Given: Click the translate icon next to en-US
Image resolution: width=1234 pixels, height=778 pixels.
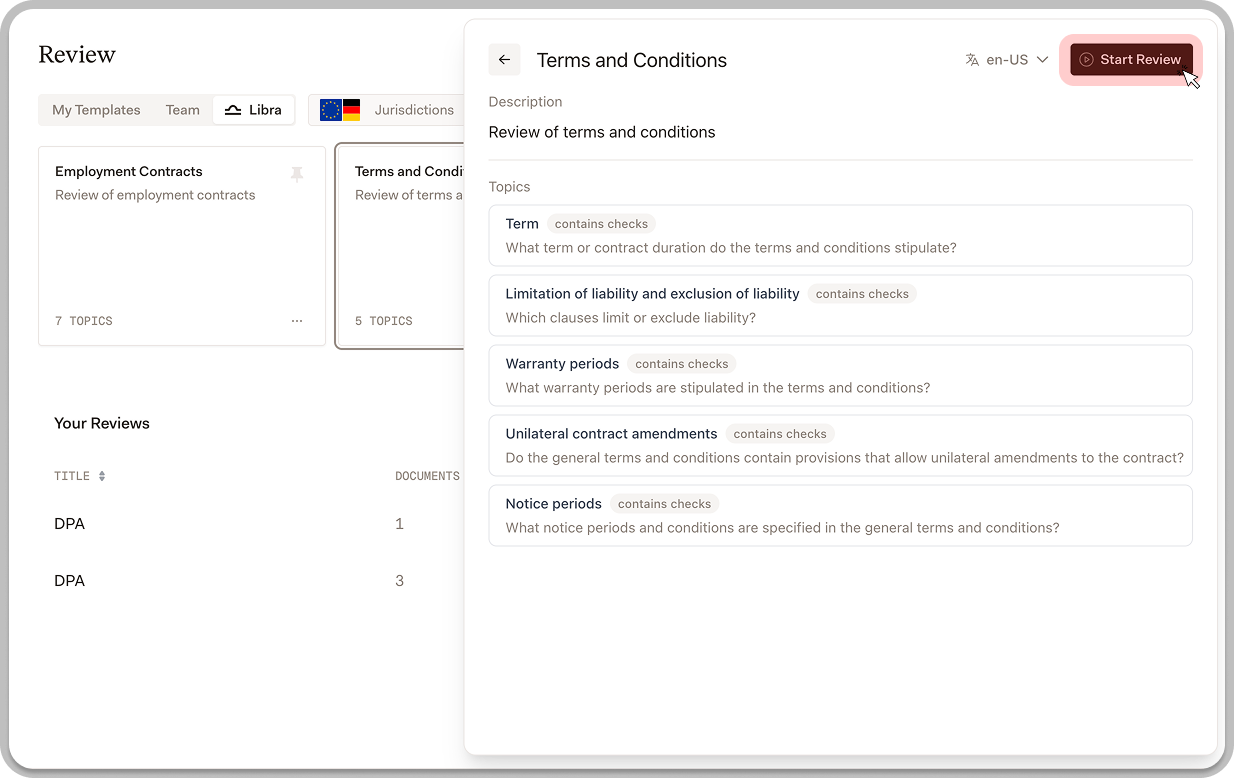Looking at the screenshot, I should 972,60.
